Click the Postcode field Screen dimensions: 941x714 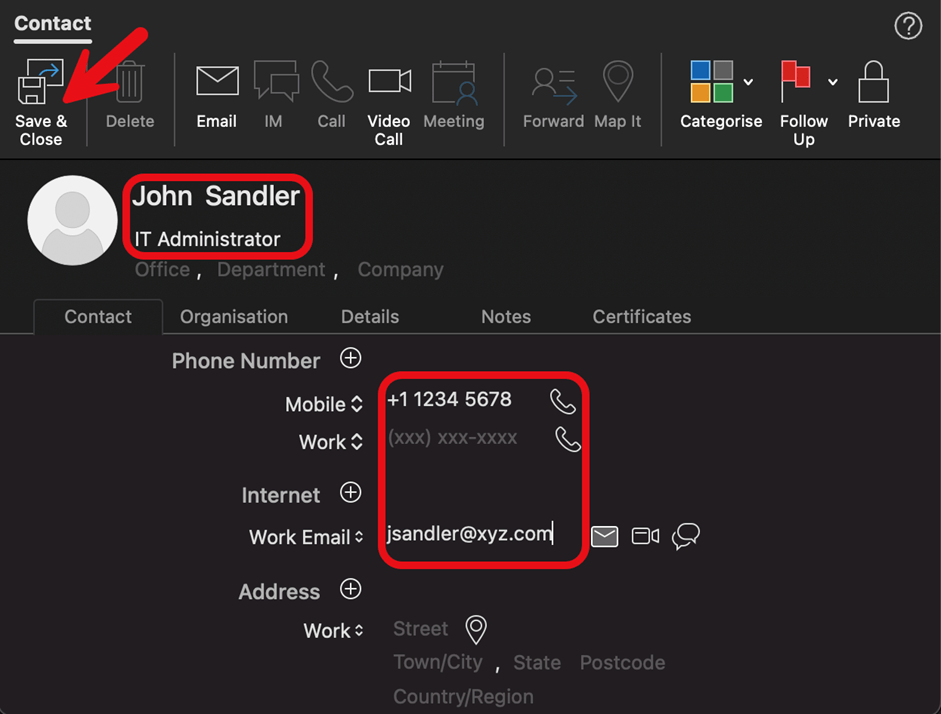(x=622, y=662)
